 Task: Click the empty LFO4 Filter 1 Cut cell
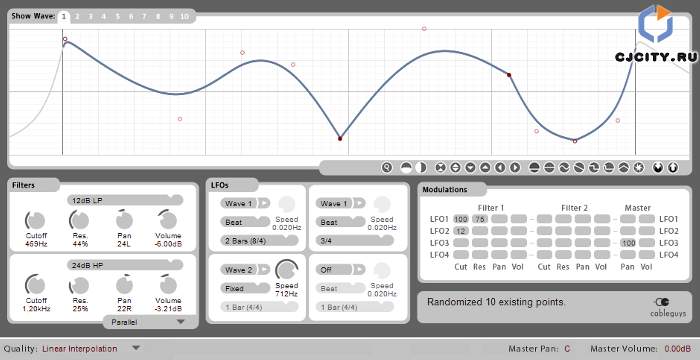point(461,255)
